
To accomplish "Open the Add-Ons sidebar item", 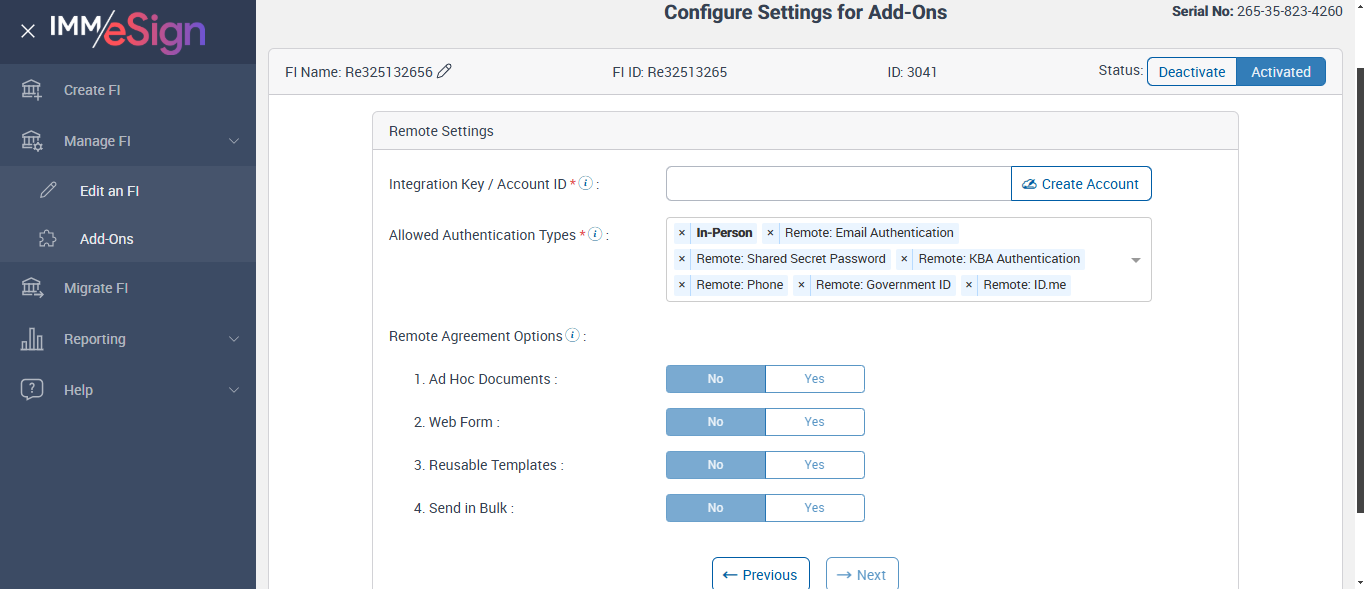I will [106, 239].
